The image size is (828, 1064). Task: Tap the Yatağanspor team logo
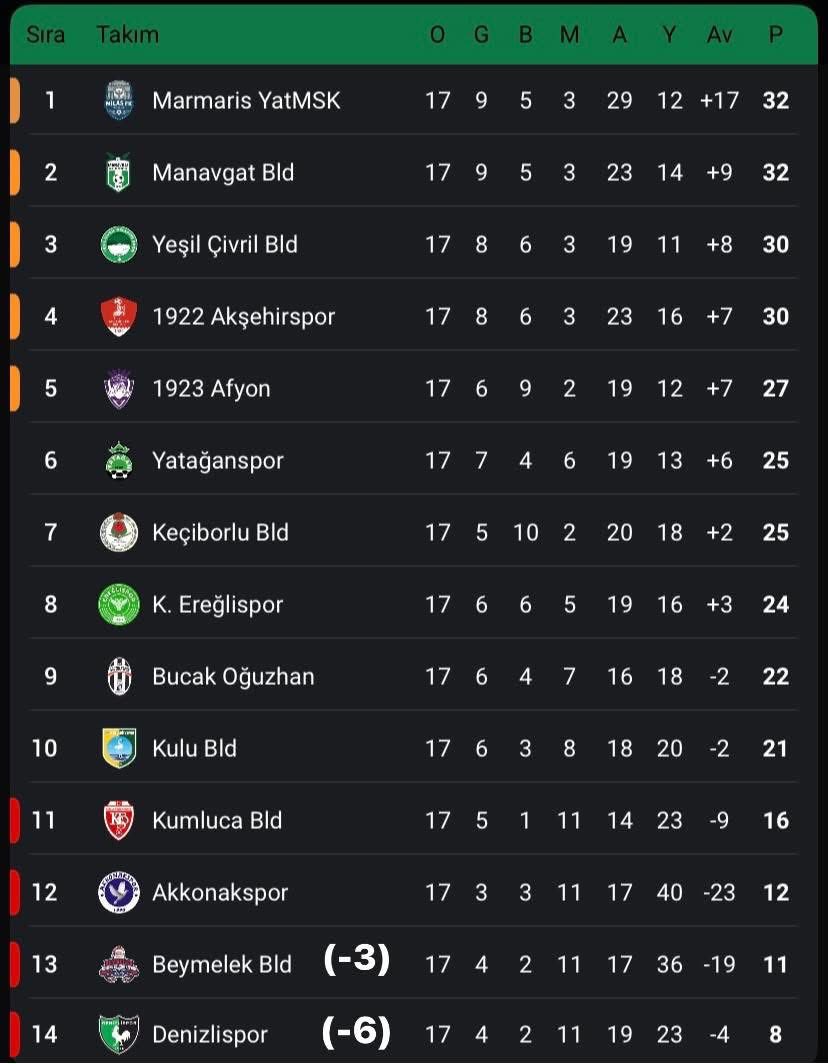click(119, 460)
